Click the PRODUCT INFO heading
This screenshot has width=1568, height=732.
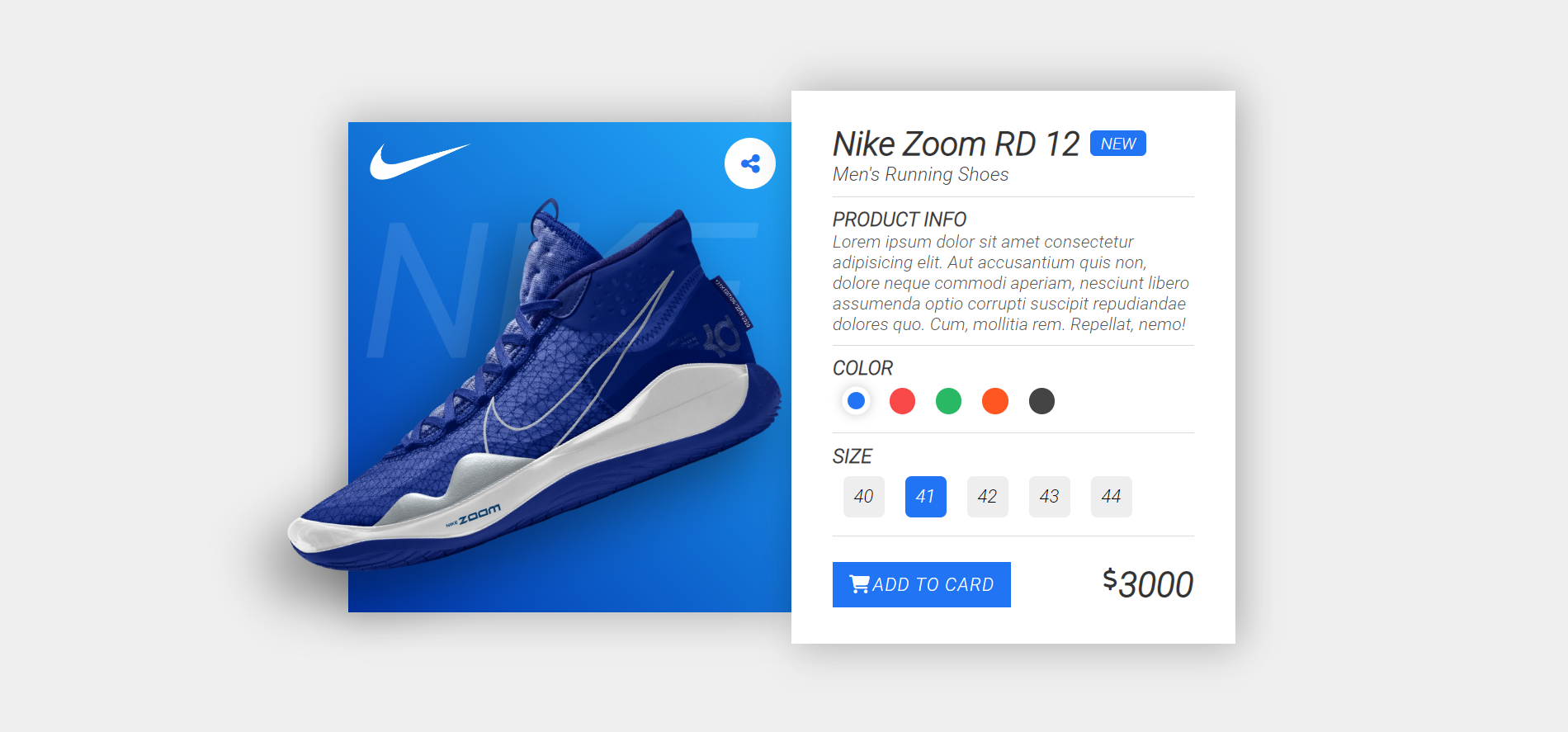pos(900,220)
